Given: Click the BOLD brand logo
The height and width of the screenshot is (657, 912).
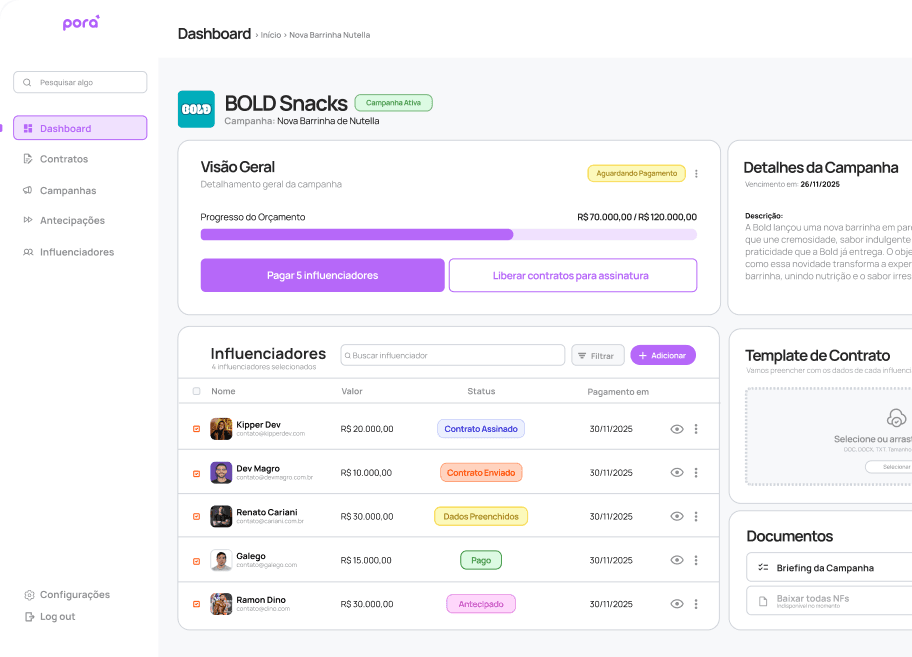Looking at the screenshot, I should click(x=196, y=109).
